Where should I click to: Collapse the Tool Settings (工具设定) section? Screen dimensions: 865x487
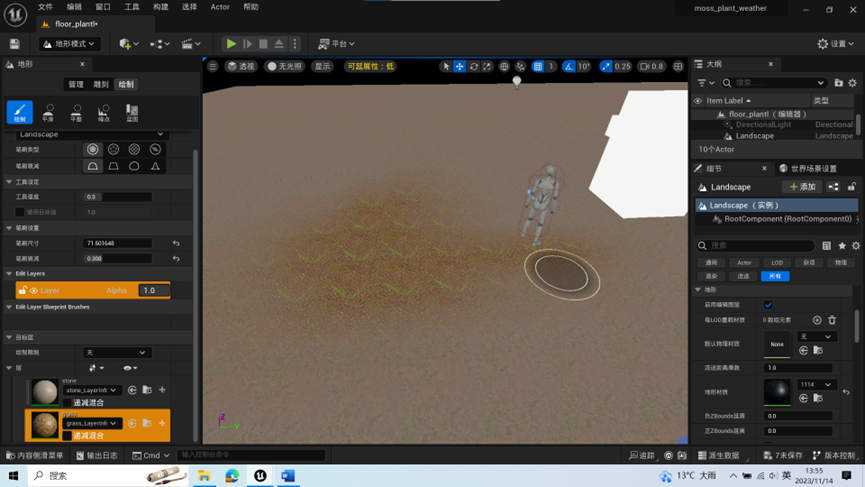tap(9, 181)
